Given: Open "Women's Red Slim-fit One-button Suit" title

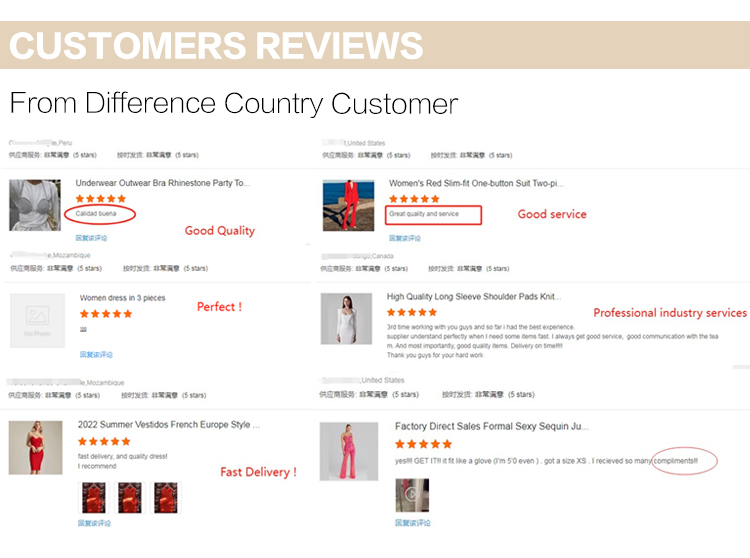Looking at the screenshot, I should point(476,183).
